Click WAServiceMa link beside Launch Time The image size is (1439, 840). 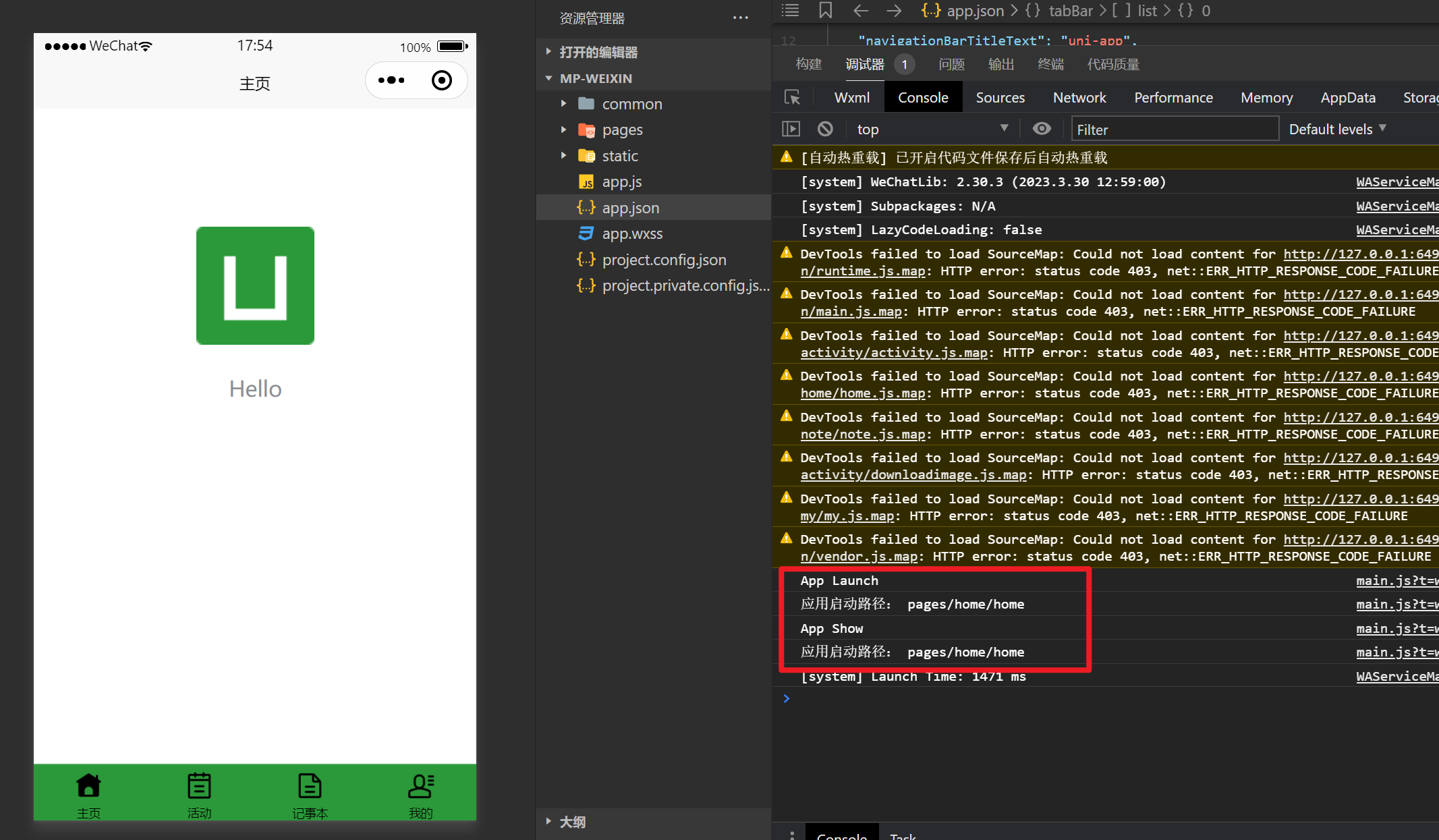point(1397,676)
